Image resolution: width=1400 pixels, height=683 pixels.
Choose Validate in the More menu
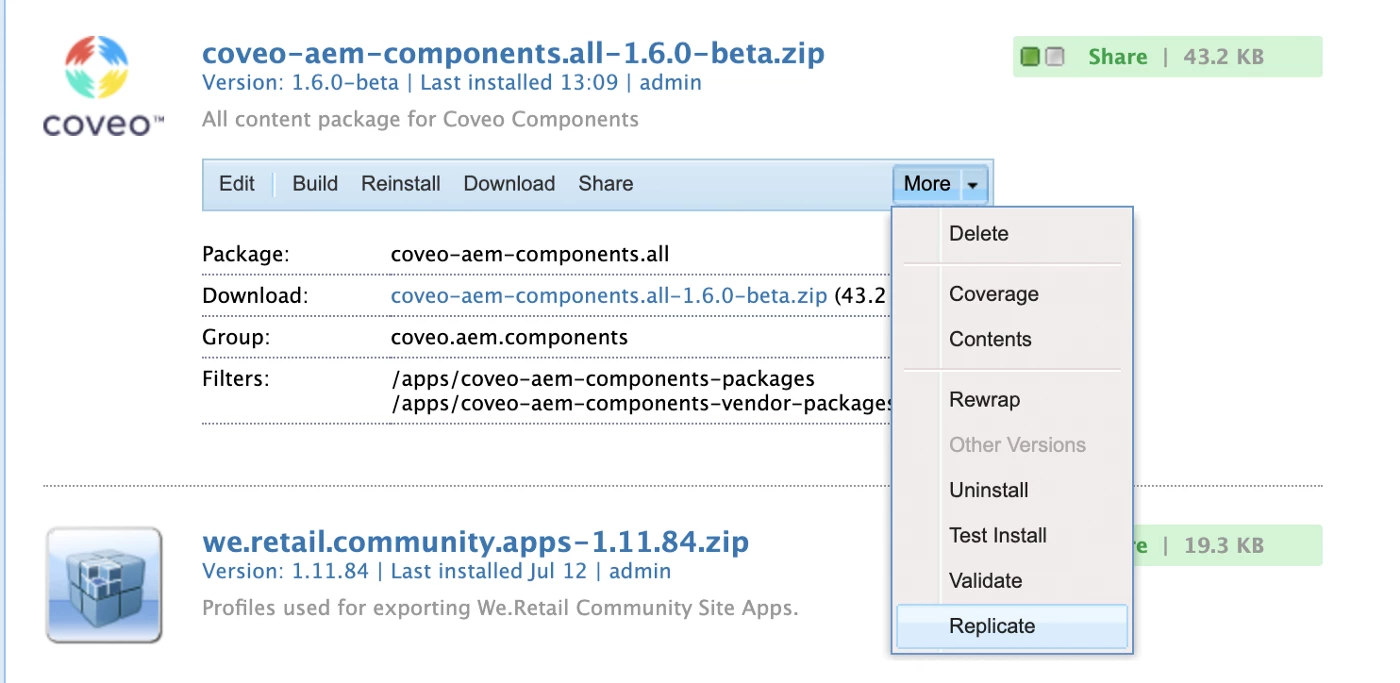[986, 581]
